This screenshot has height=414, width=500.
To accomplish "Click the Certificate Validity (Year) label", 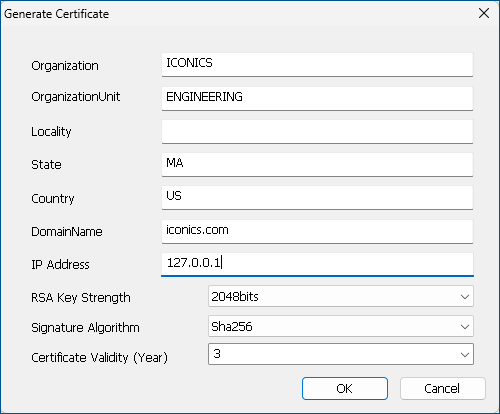I will [x=99, y=358].
